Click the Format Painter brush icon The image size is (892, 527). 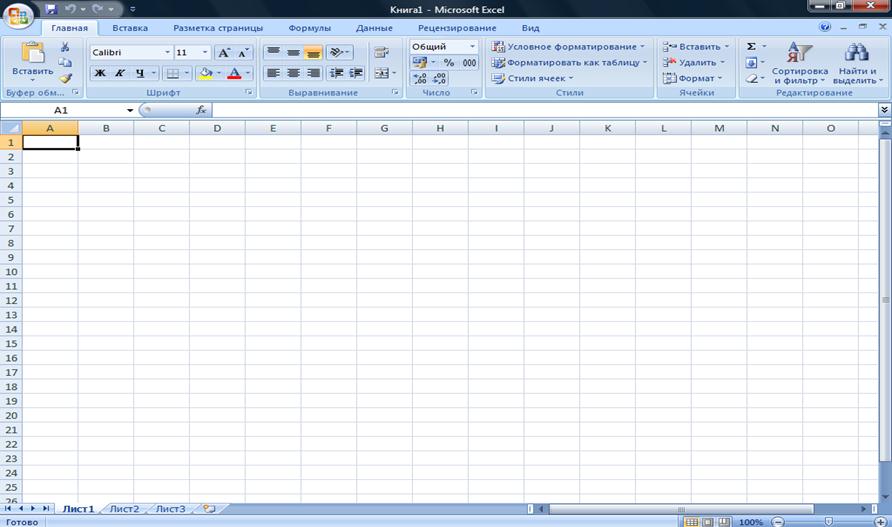[65, 78]
